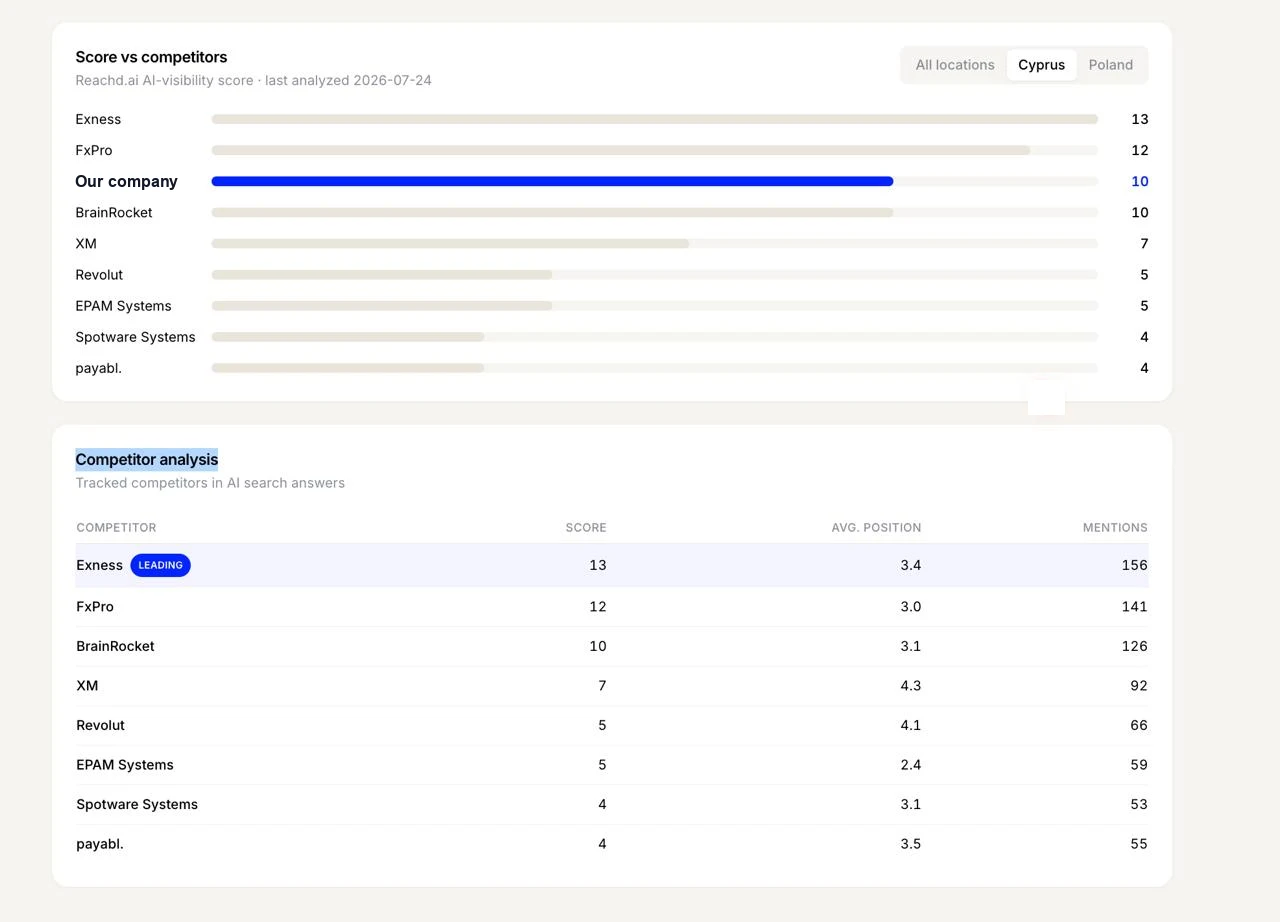The image size is (1280, 922).
Task: Sort by the SCORE column header
Action: (x=586, y=527)
